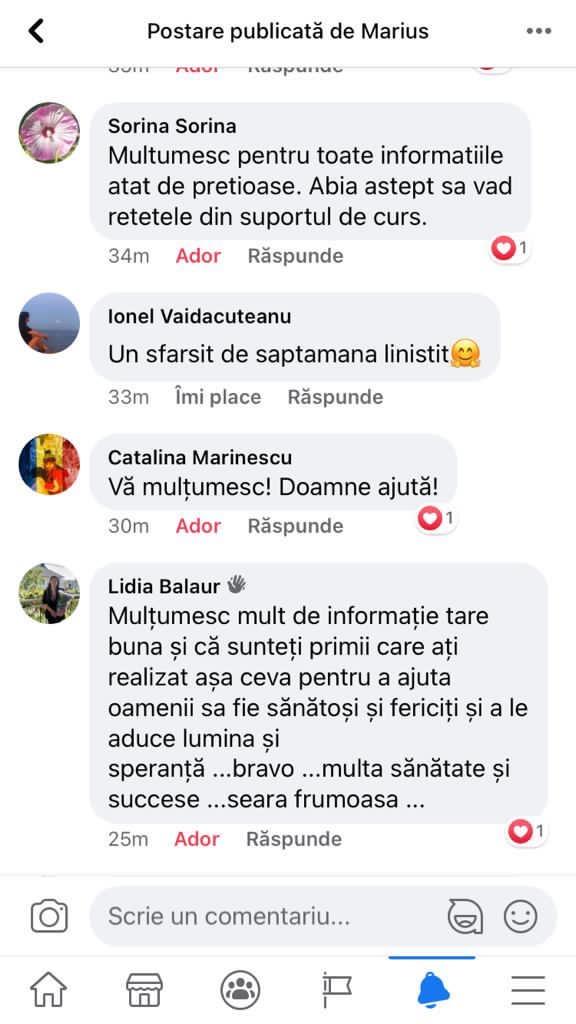Image resolution: width=576 pixels, height=1024 pixels.
Task: Tap the camera icon to attach photo
Action: (x=49, y=916)
